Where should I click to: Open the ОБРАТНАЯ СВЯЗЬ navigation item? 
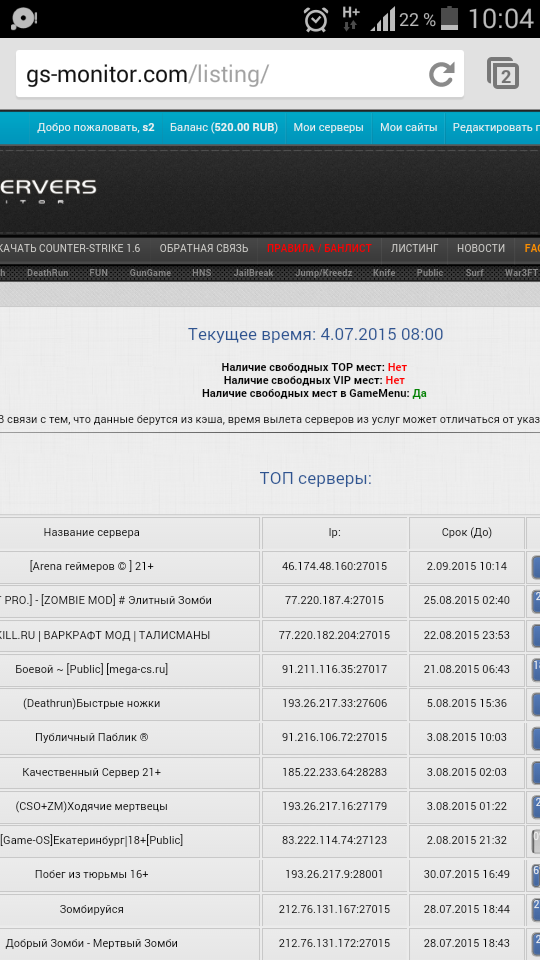click(x=204, y=248)
